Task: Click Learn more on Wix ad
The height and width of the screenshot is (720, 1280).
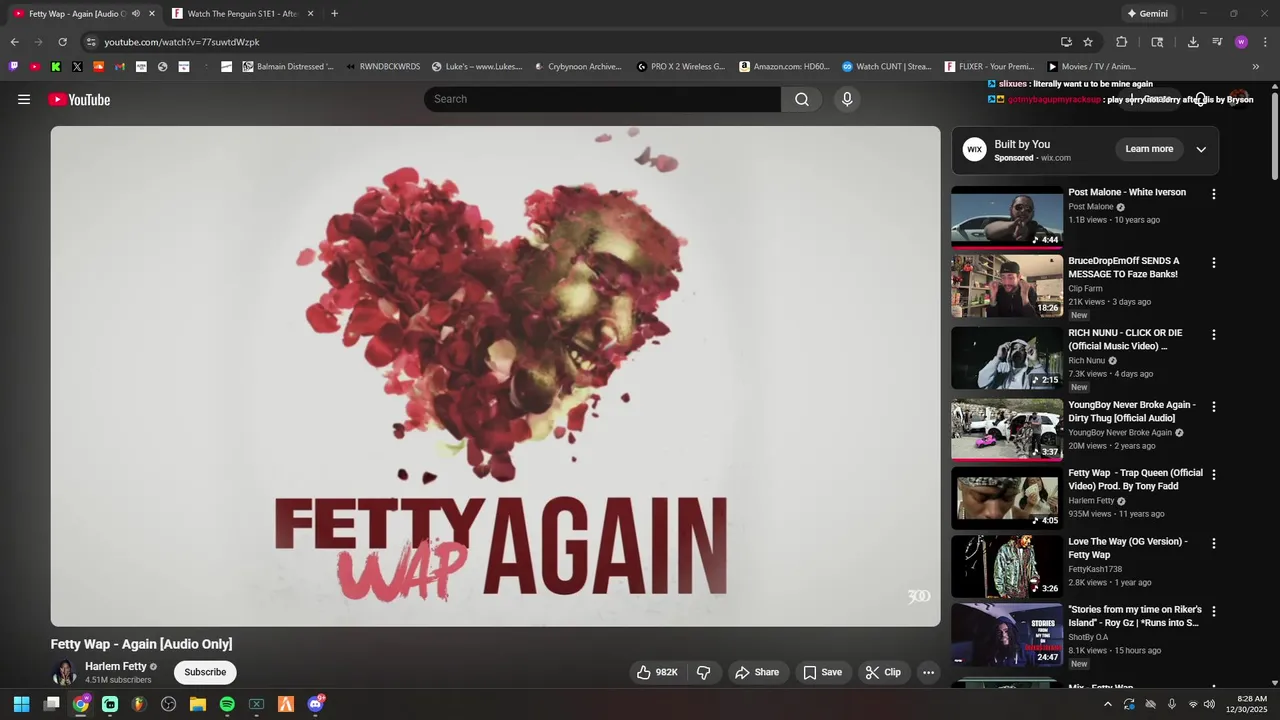Action: pos(1149,149)
